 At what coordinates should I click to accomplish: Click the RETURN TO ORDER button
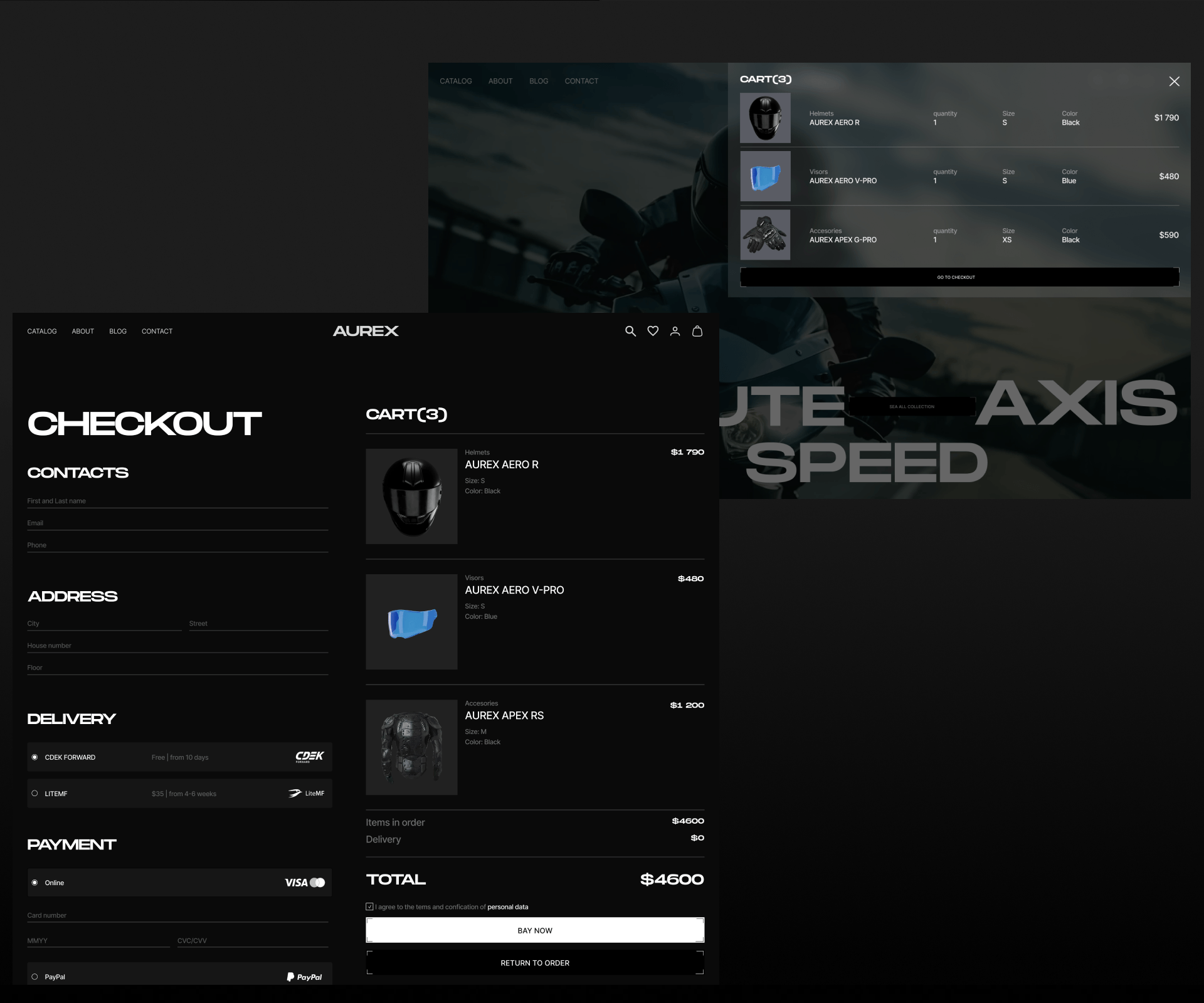pos(535,963)
